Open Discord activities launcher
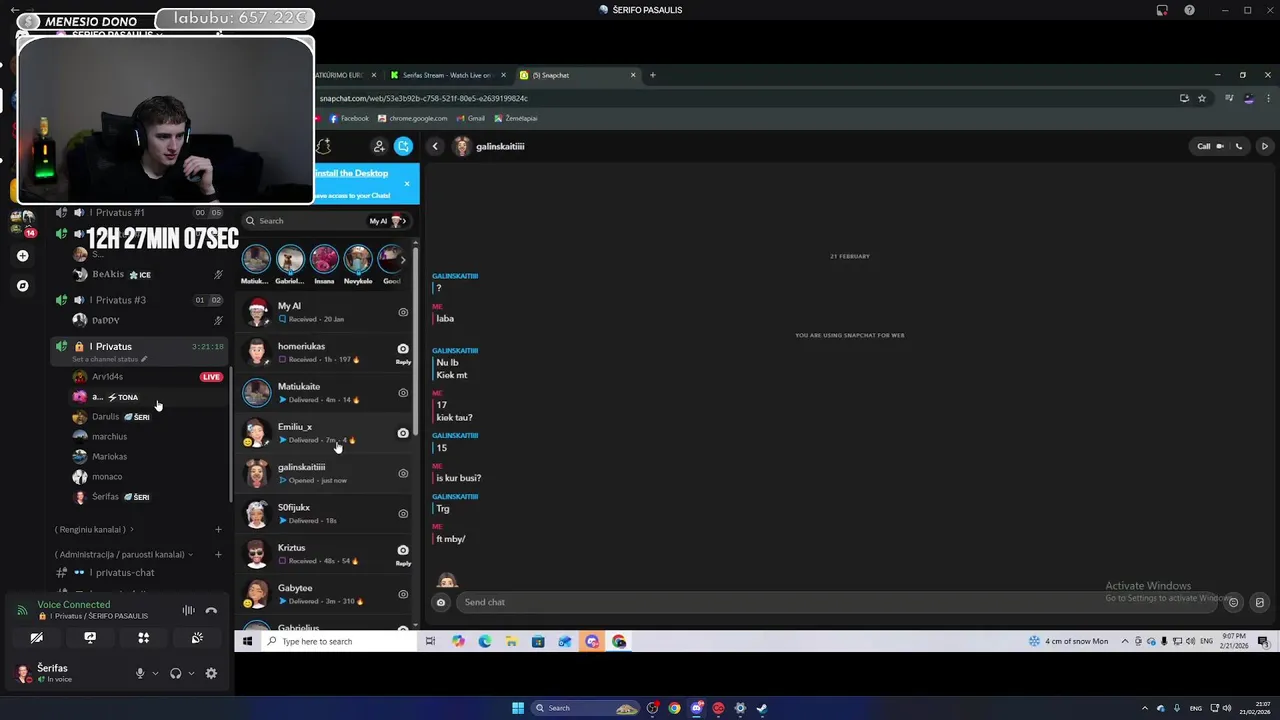1280x720 pixels. pyautogui.click(x=143, y=637)
